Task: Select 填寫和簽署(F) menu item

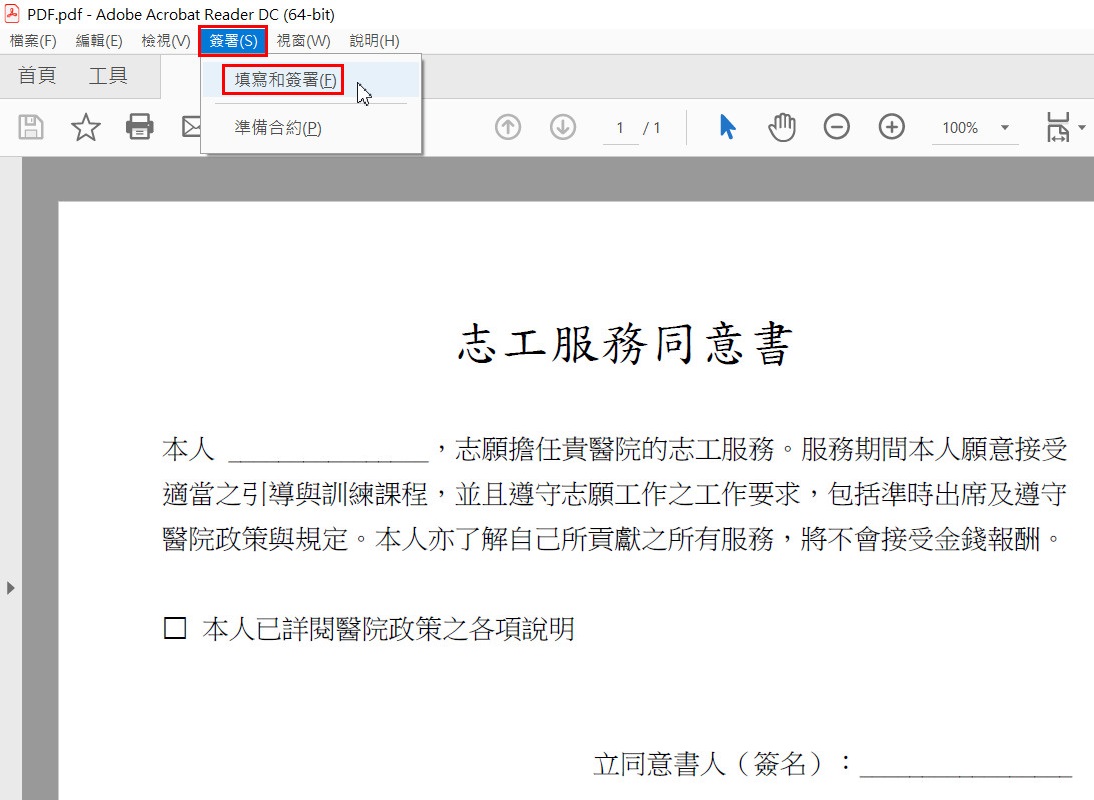Action: (x=284, y=80)
